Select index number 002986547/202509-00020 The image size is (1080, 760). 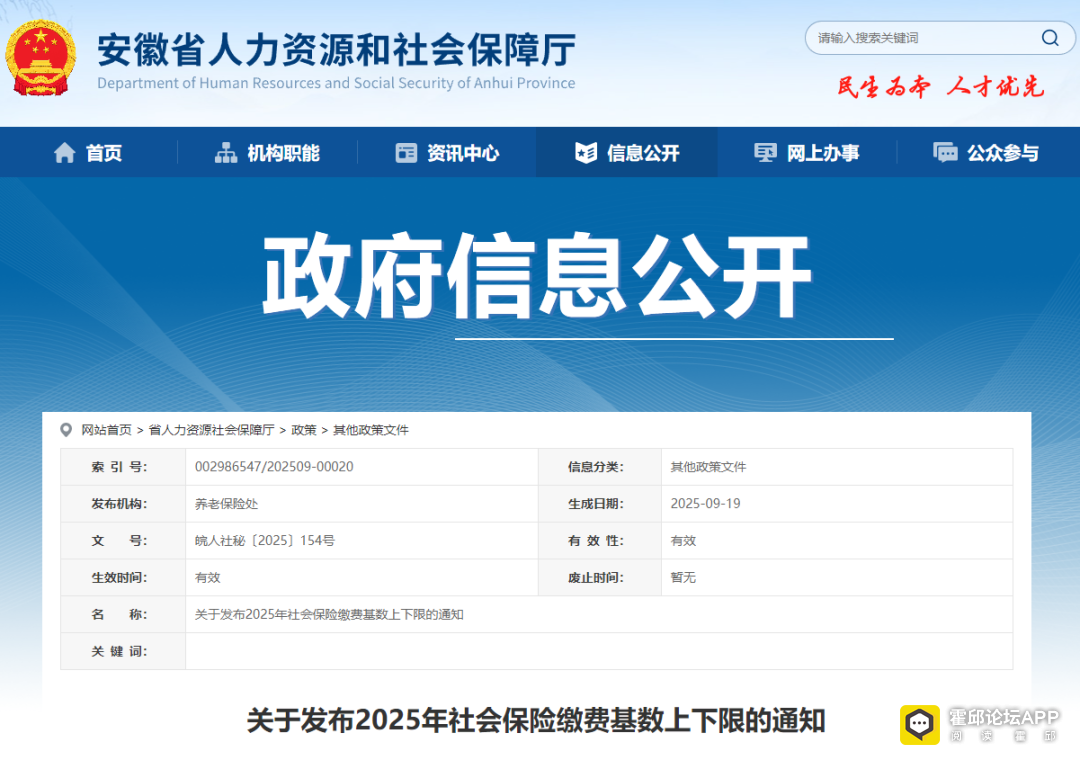(x=274, y=467)
